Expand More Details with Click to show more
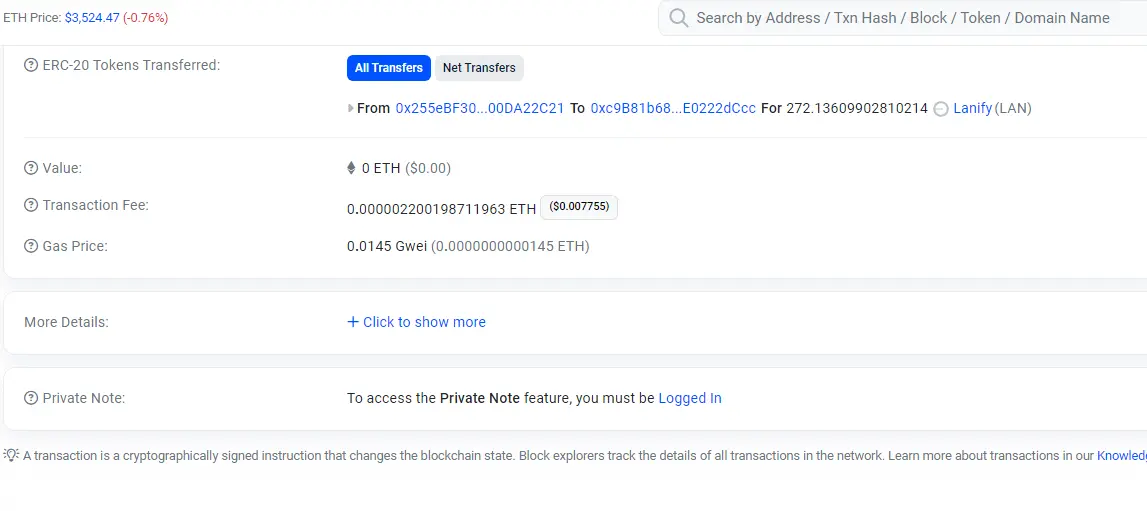The height and width of the screenshot is (511, 1147). [416, 322]
